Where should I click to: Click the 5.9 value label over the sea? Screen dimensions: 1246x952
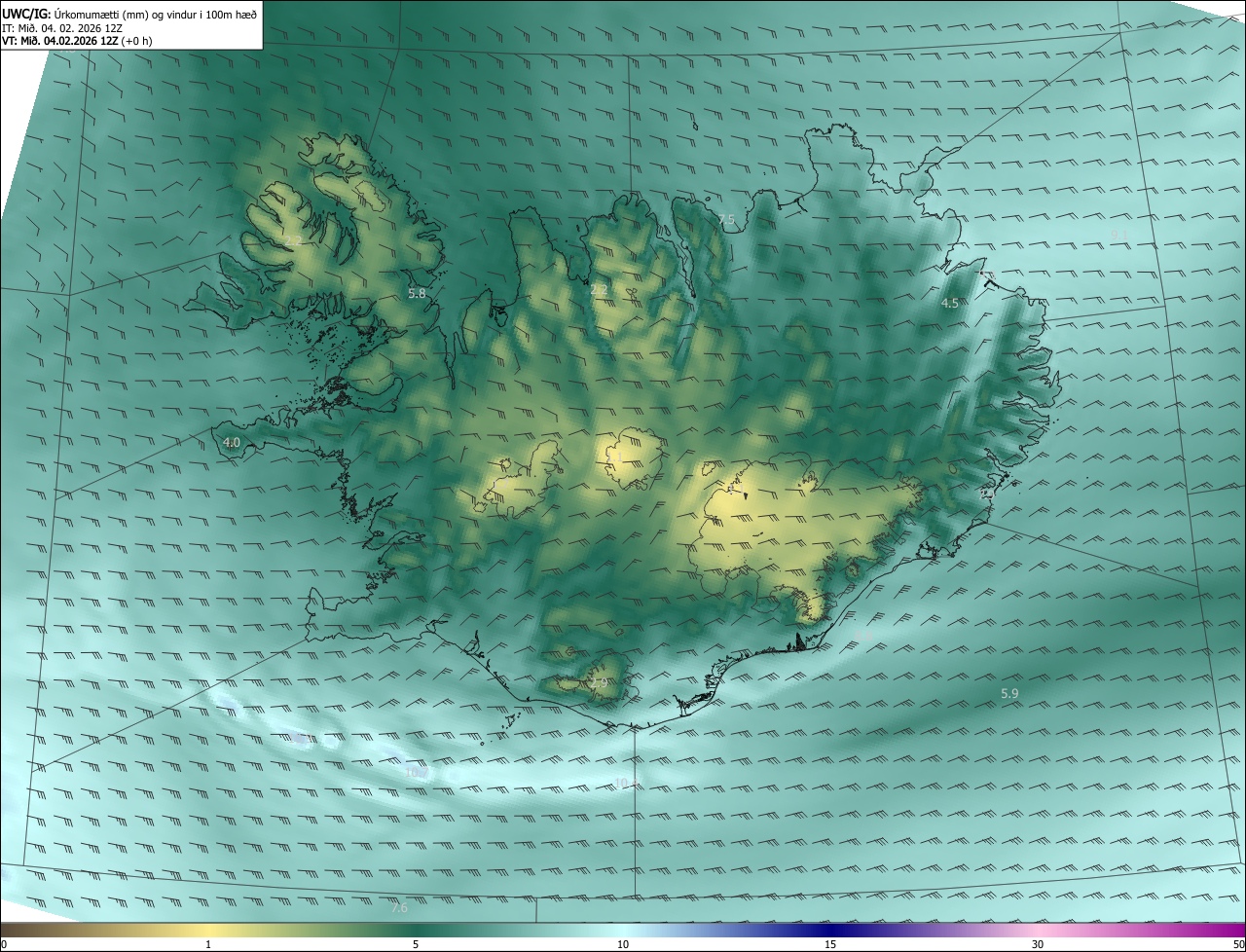pyautogui.click(x=1009, y=694)
